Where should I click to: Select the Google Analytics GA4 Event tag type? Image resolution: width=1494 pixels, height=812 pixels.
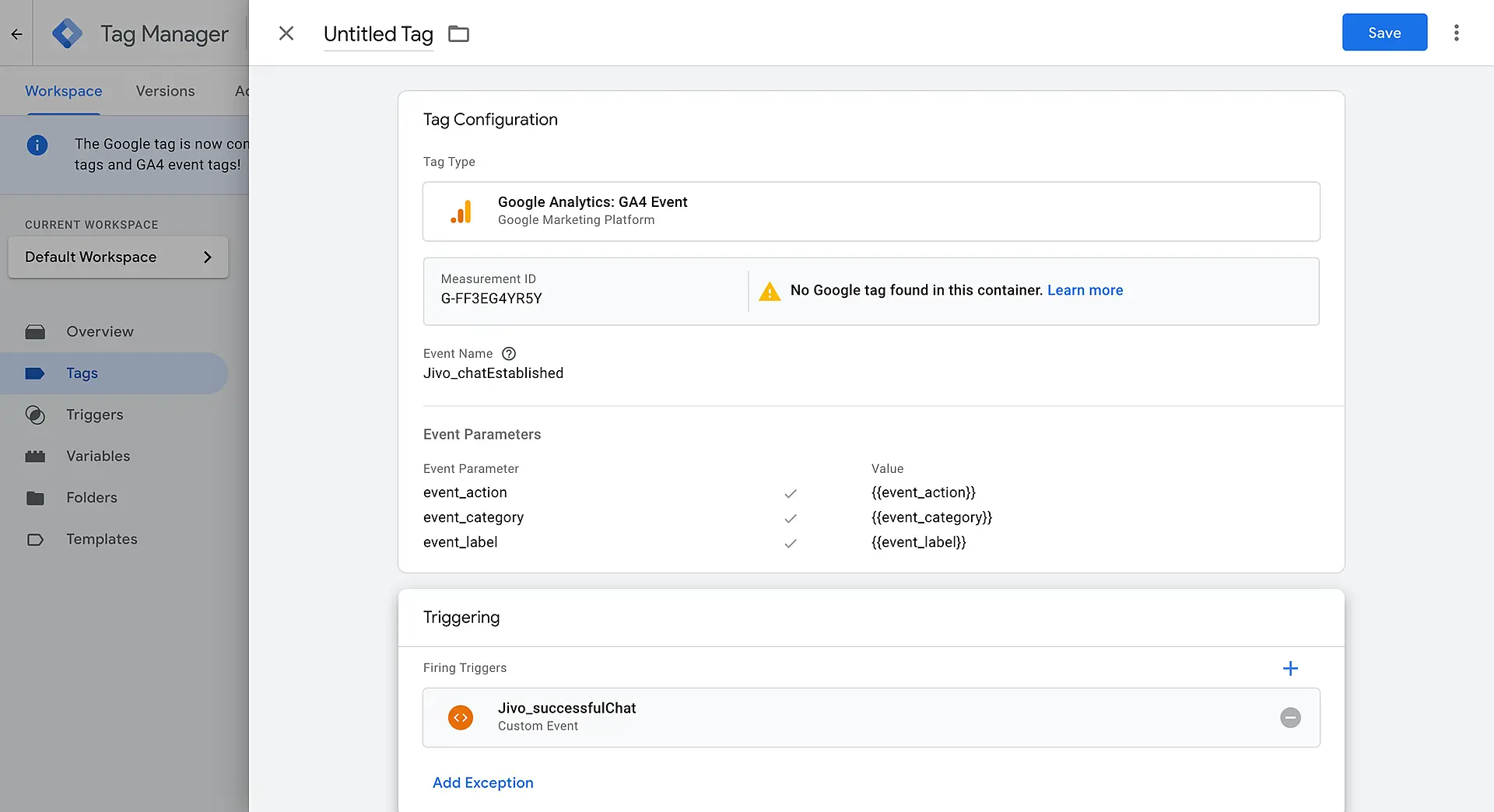pos(871,212)
